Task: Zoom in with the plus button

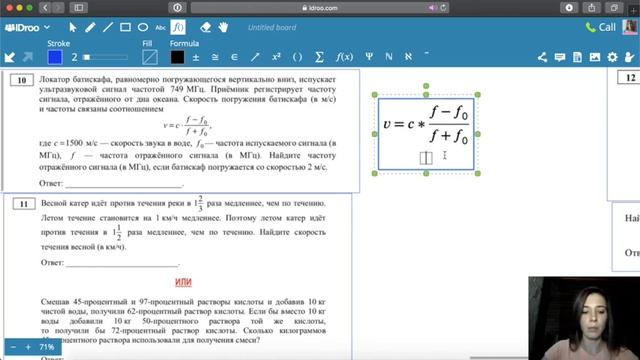Action: (x=28, y=347)
